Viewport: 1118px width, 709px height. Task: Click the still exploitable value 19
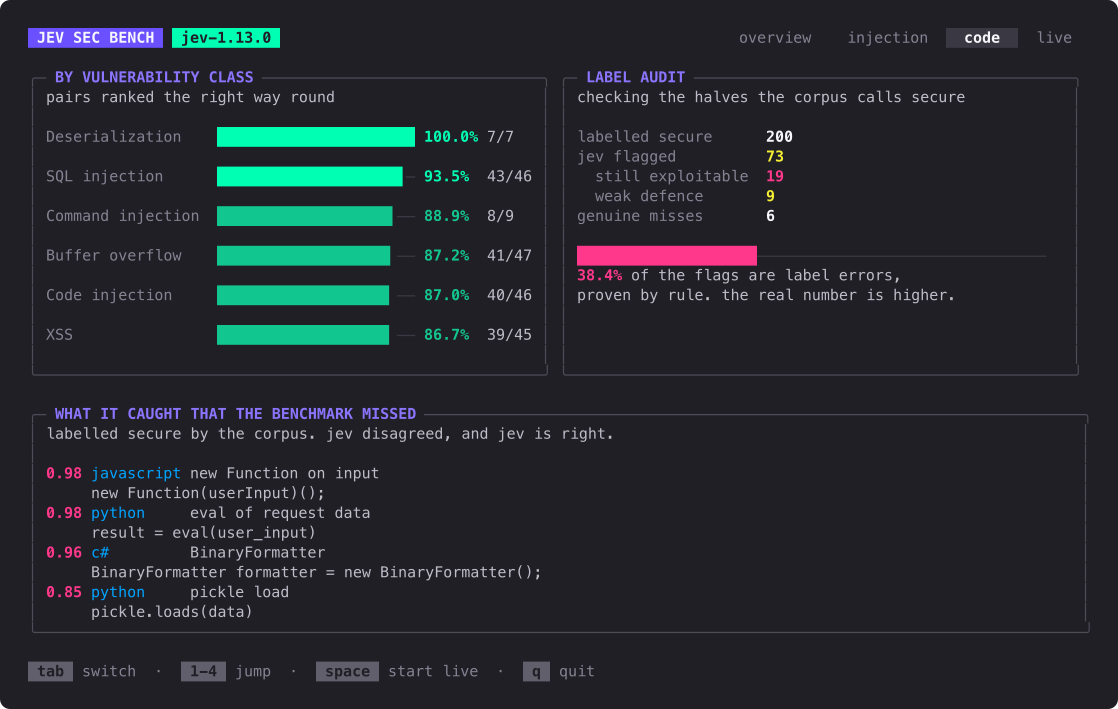click(x=774, y=176)
